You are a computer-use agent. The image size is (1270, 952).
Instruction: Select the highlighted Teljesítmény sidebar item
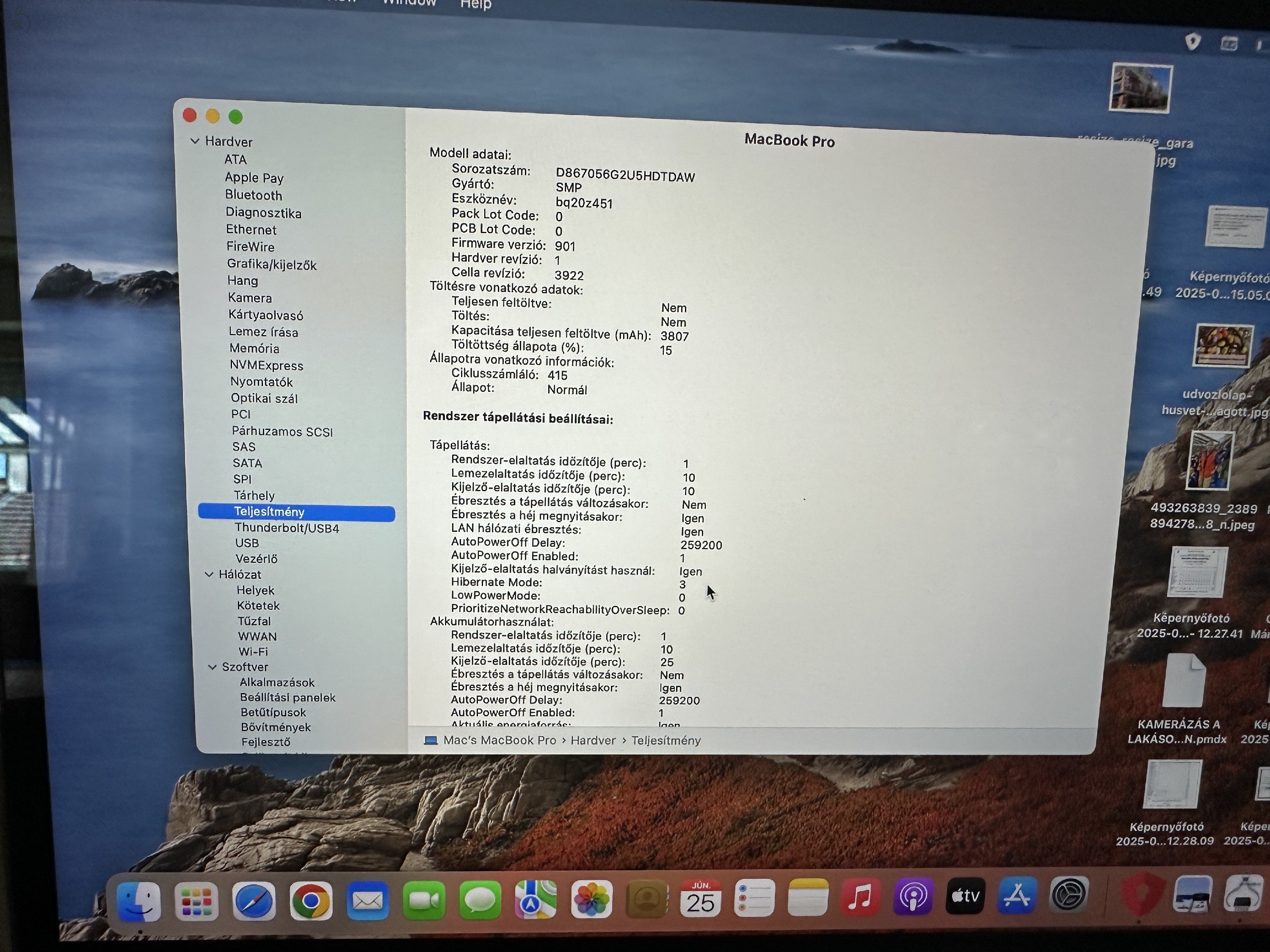(296, 512)
